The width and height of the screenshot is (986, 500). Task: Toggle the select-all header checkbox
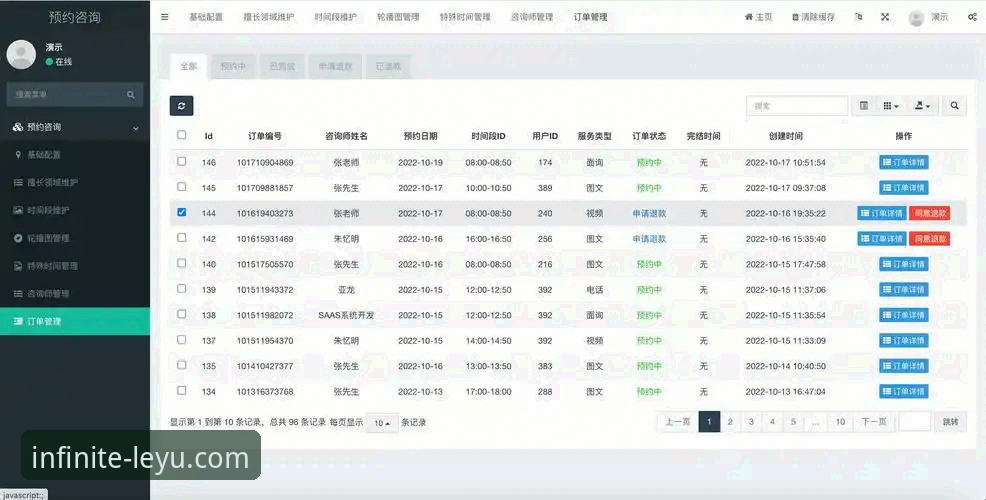[x=182, y=135]
